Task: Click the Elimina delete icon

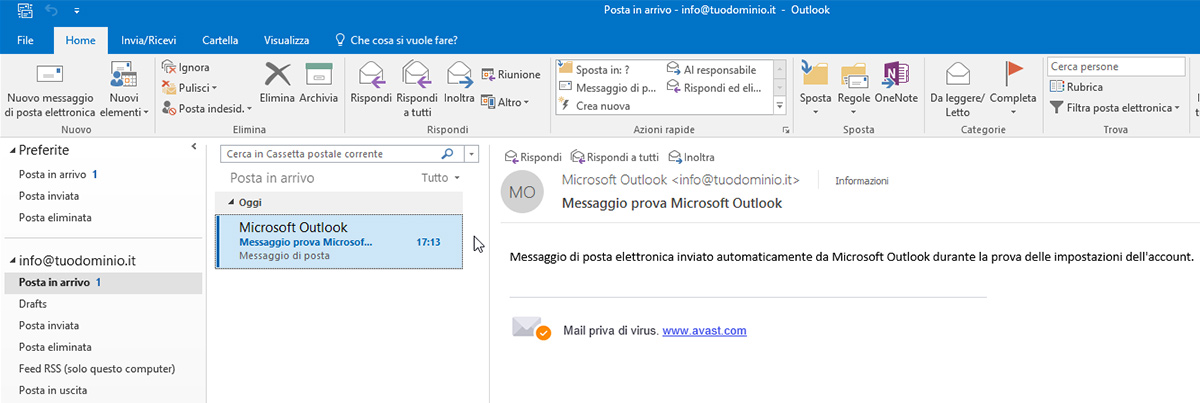Action: pos(277,83)
